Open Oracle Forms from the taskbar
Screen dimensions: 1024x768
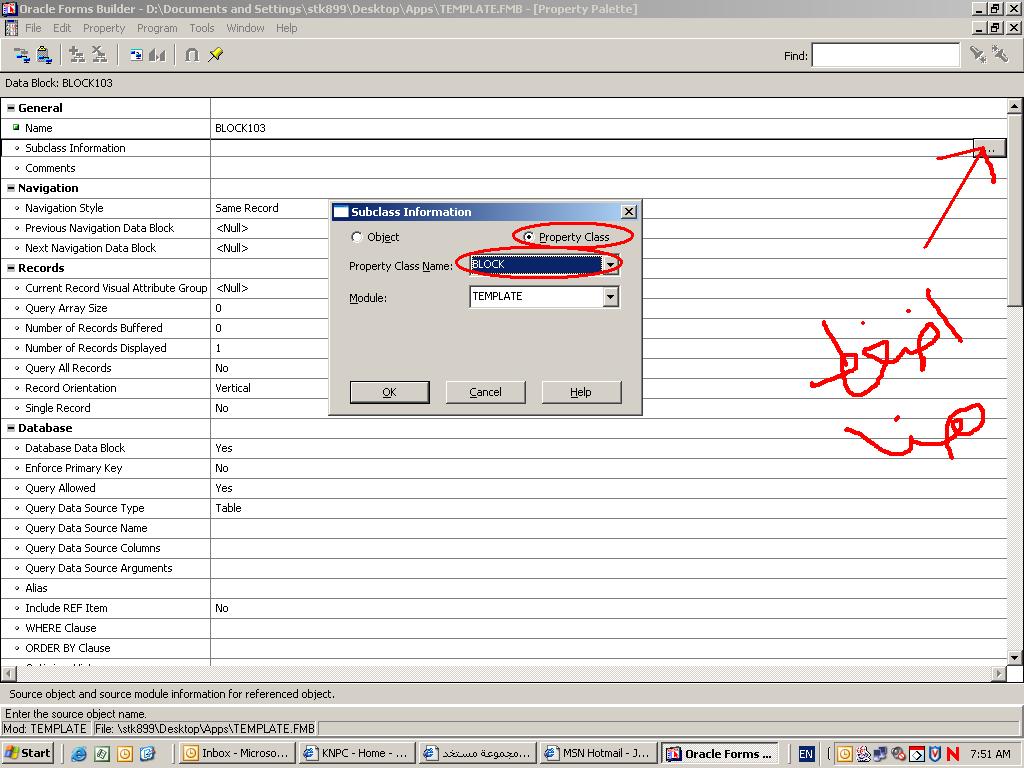[720, 753]
